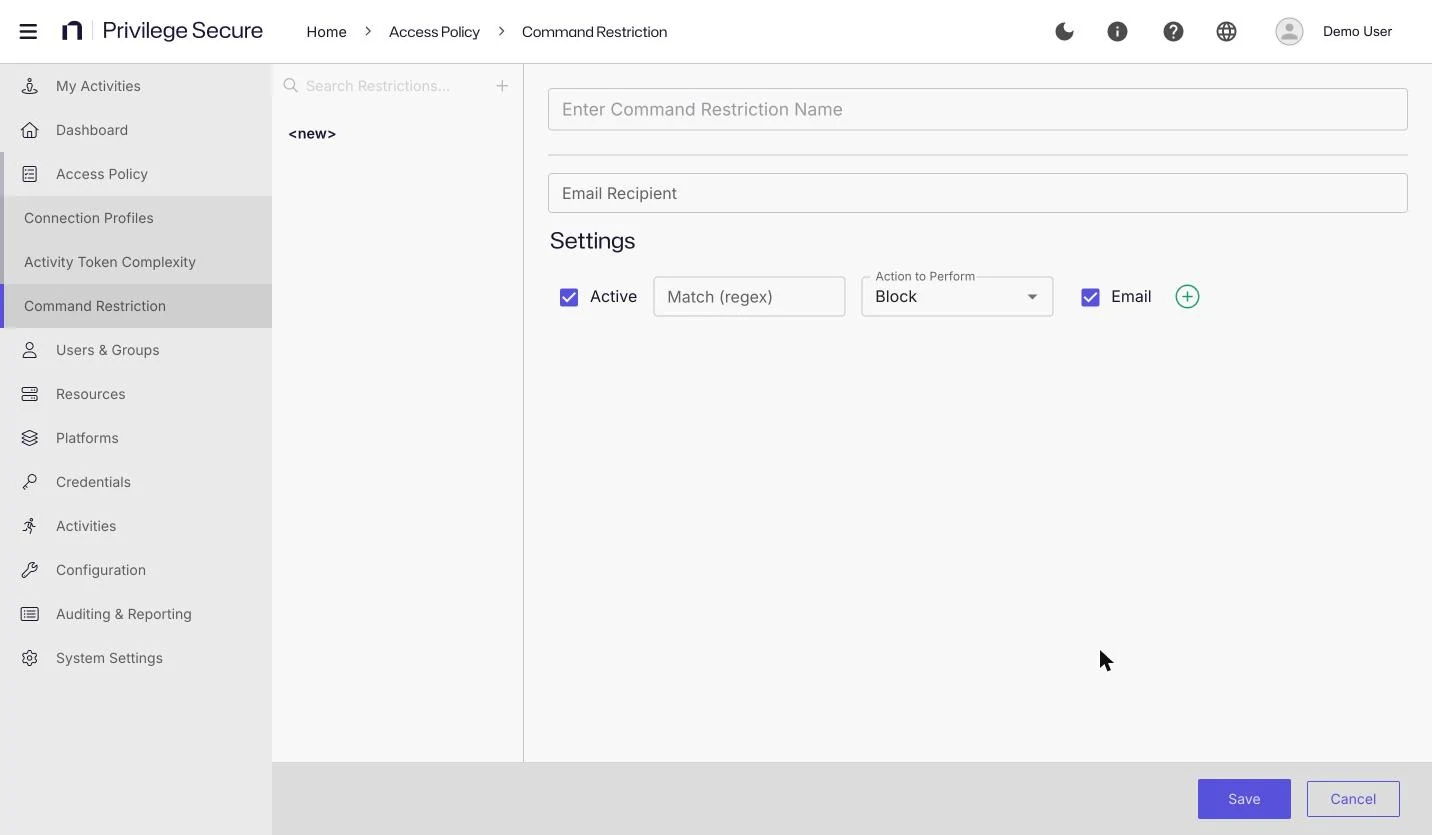This screenshot has width=1432, height=835.
Task: Click the Cancel button
Action: (1353, 799)
